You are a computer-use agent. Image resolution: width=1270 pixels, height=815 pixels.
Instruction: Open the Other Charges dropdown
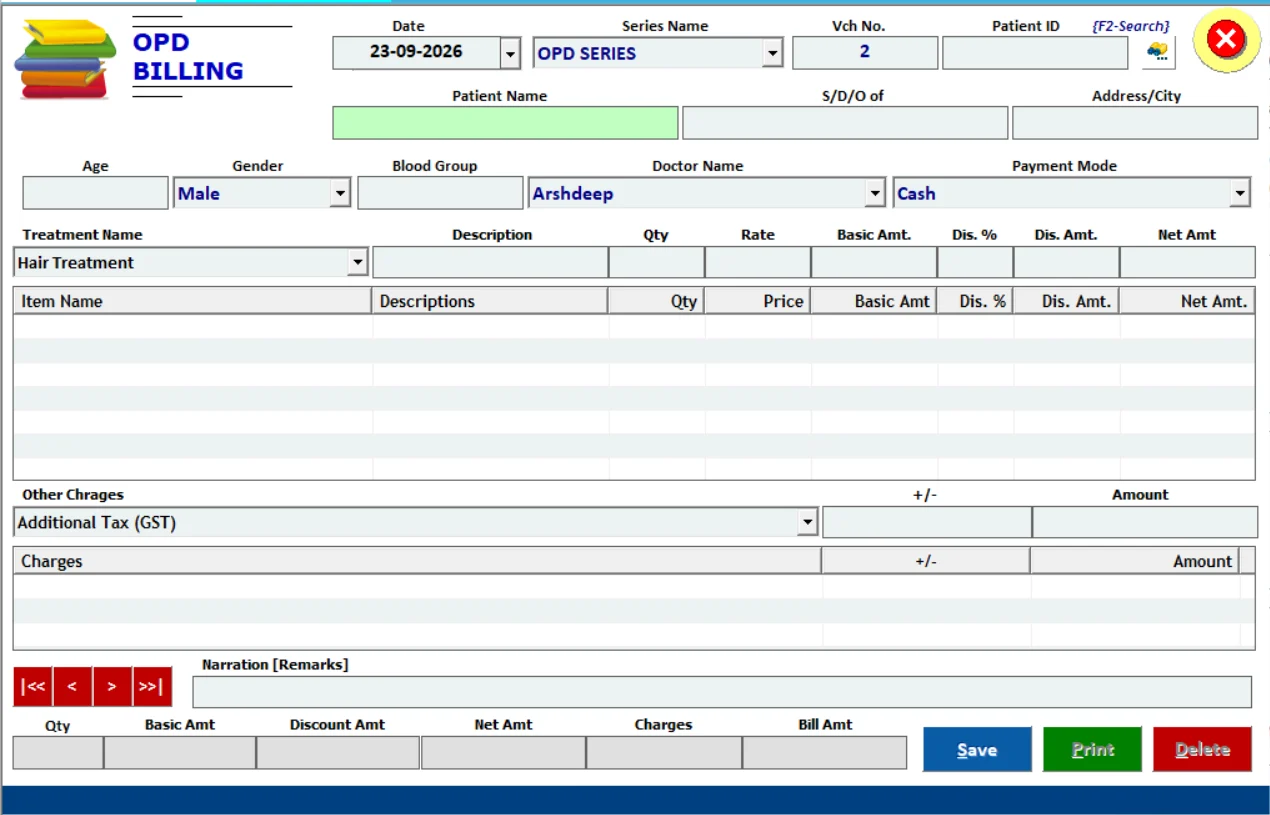tap(807, 522)
